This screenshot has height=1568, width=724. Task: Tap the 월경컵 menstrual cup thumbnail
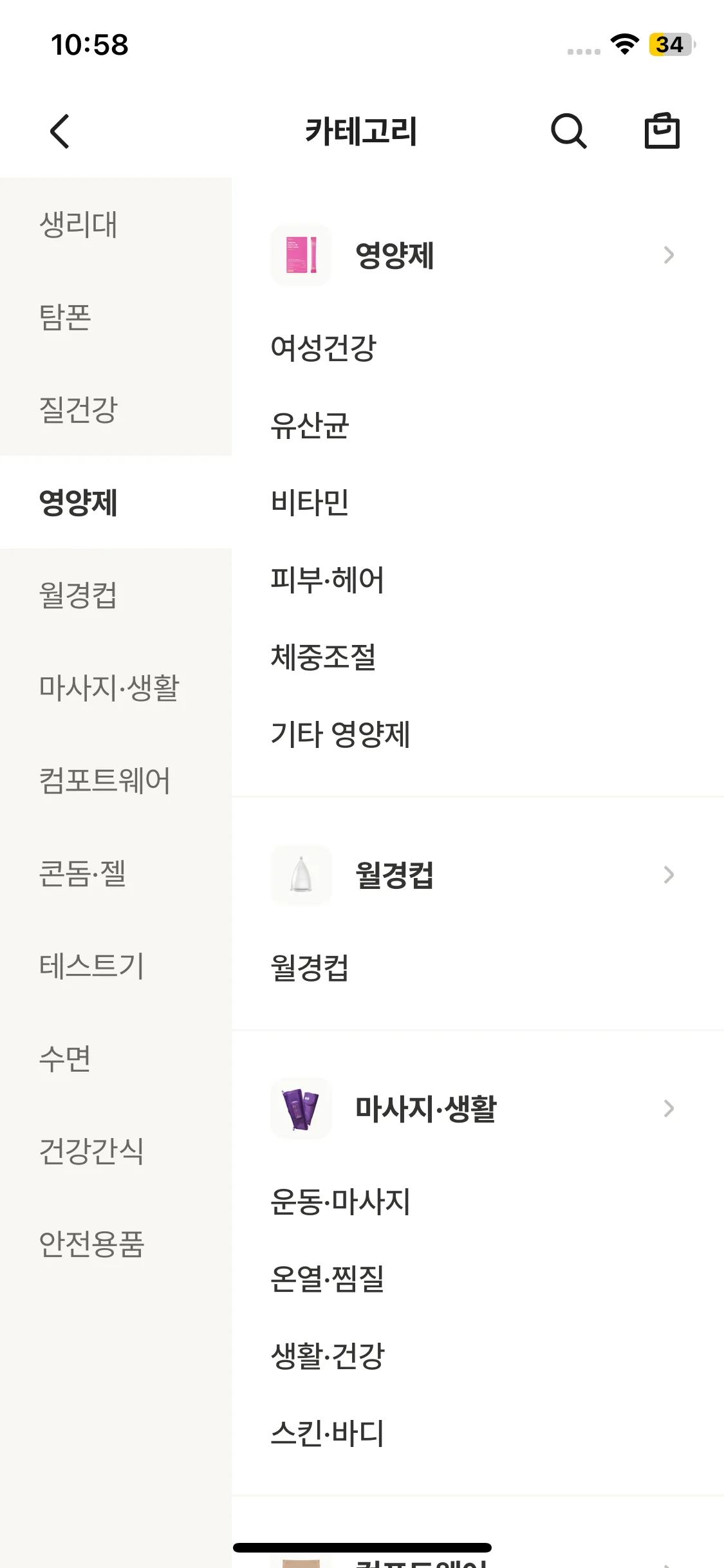click(301, 875)
